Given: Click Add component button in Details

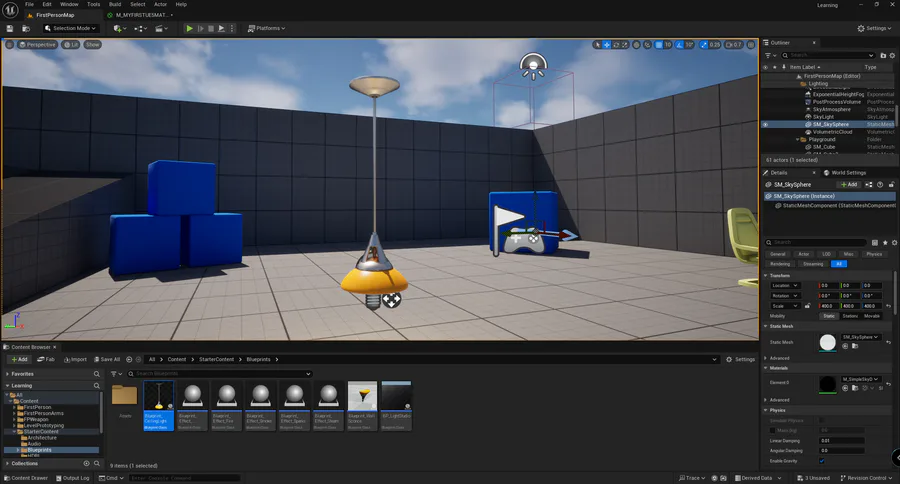Looking at the screenshot, I should point(849,184).
